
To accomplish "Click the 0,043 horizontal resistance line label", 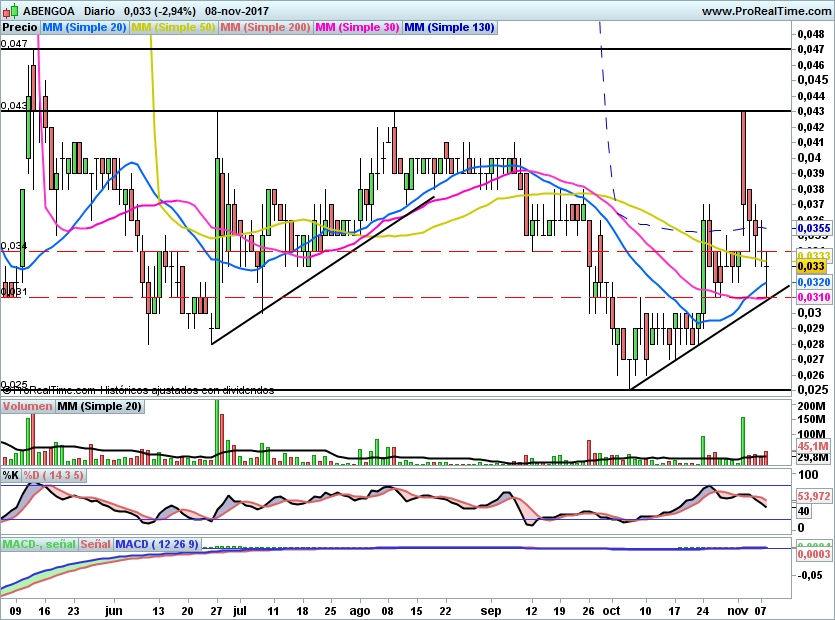I will [x=14, y=105].
